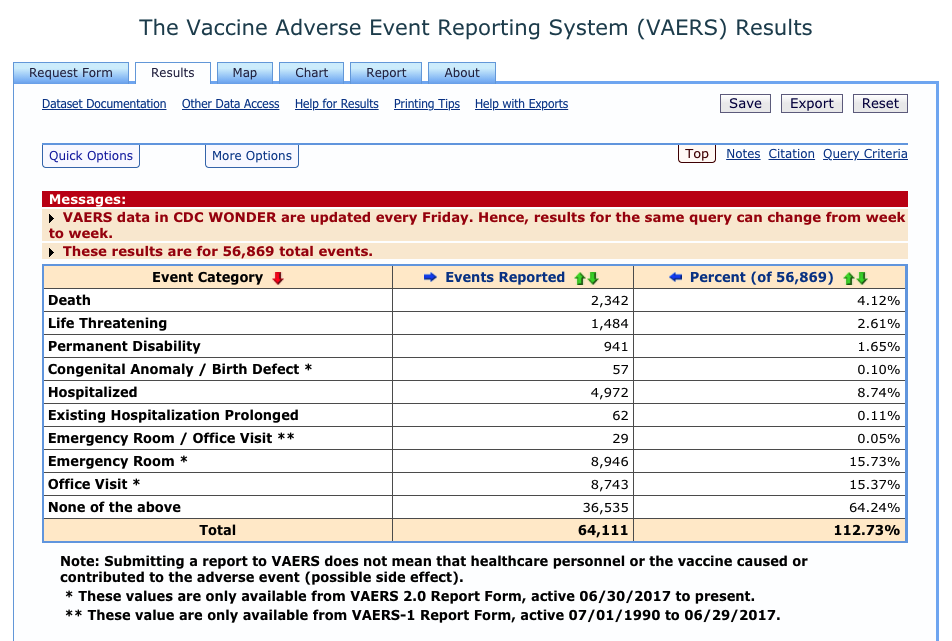The height and width of the screenshot is (641, 952).
Task: Open the Quick Options panel
Action: pyautogui.click(x=90, y=156)
